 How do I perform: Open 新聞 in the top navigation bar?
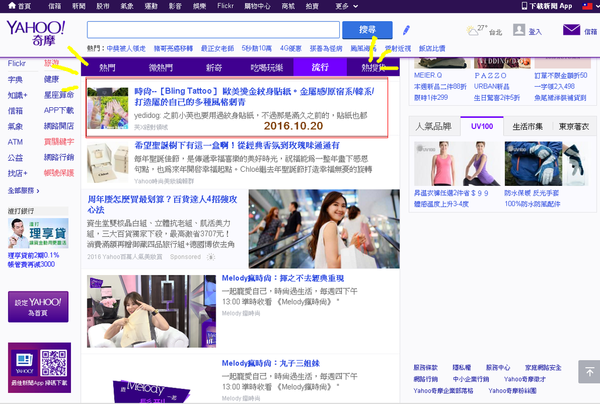[78, 6]
